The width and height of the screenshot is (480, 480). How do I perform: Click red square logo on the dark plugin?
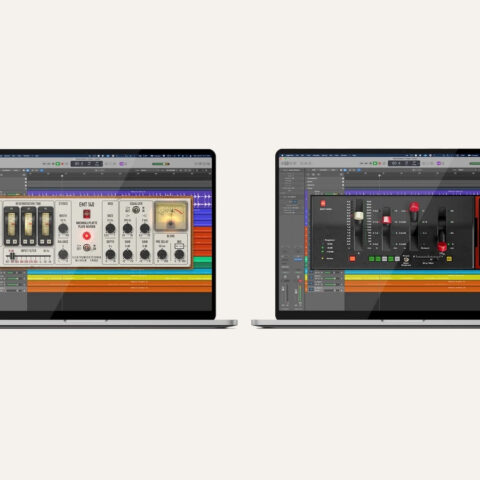pos(323,203)
